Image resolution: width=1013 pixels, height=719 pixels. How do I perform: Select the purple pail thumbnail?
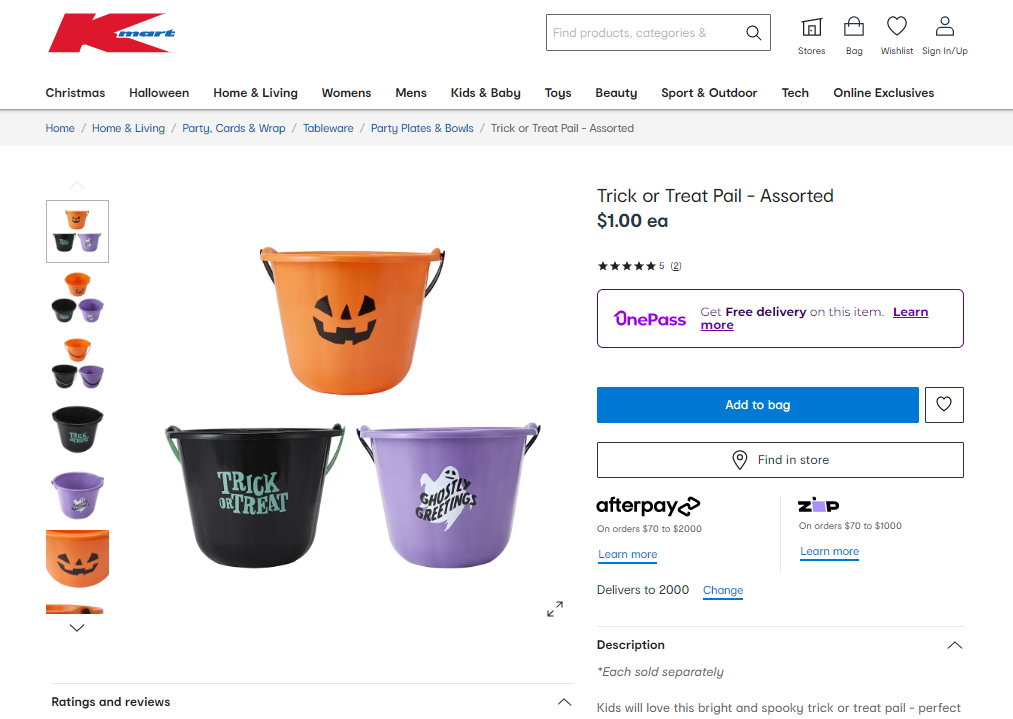[x=78, y=495]
